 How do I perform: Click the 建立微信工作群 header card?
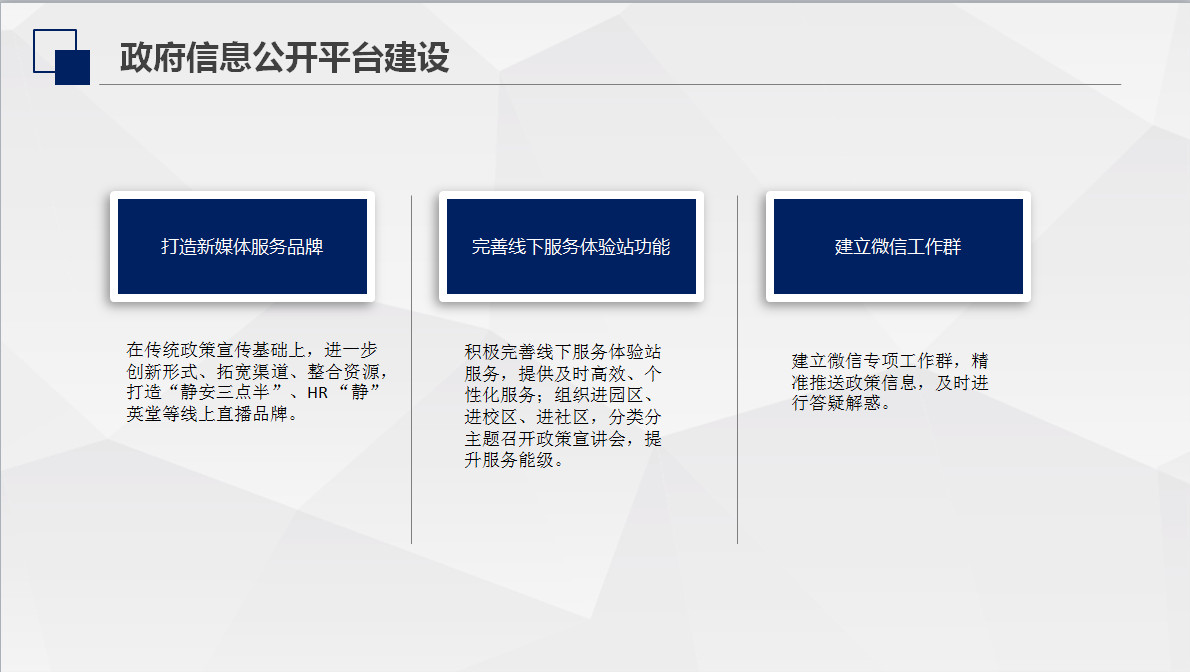click(x=897, y=246)
